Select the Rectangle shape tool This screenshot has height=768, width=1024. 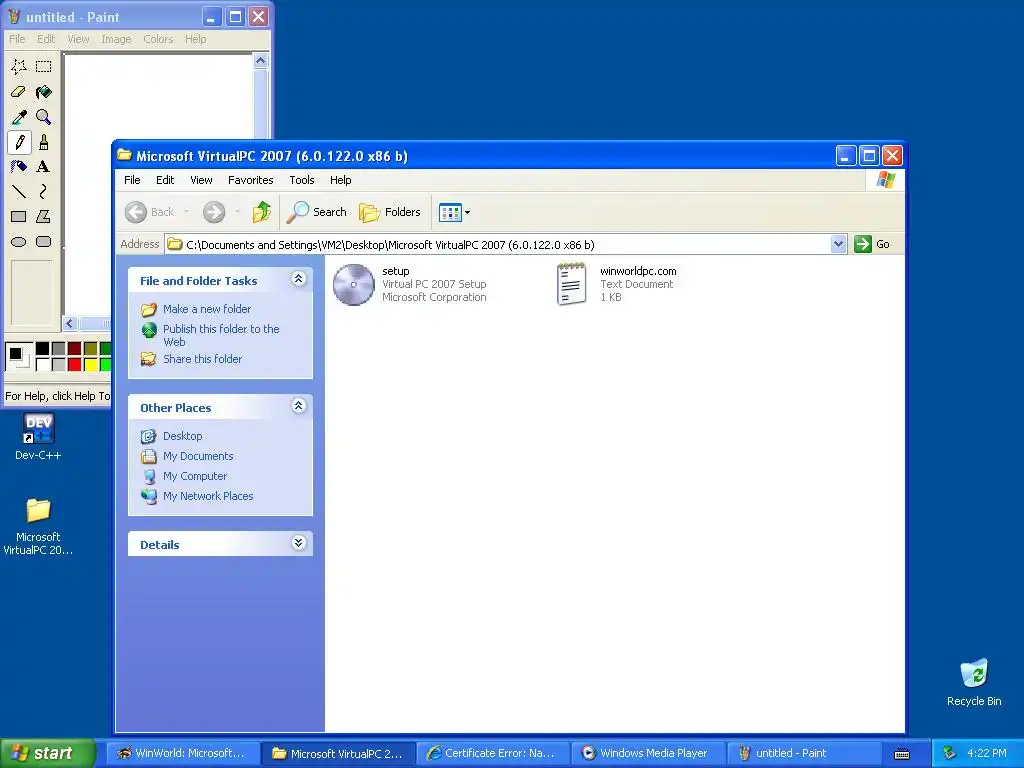(19, 216)
